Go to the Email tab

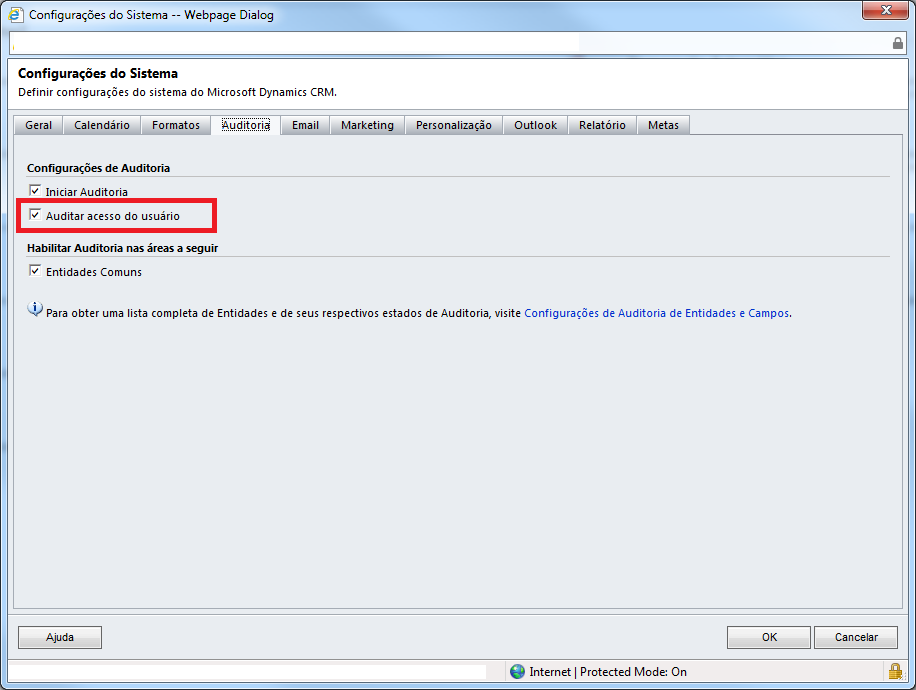pos(305,125)
